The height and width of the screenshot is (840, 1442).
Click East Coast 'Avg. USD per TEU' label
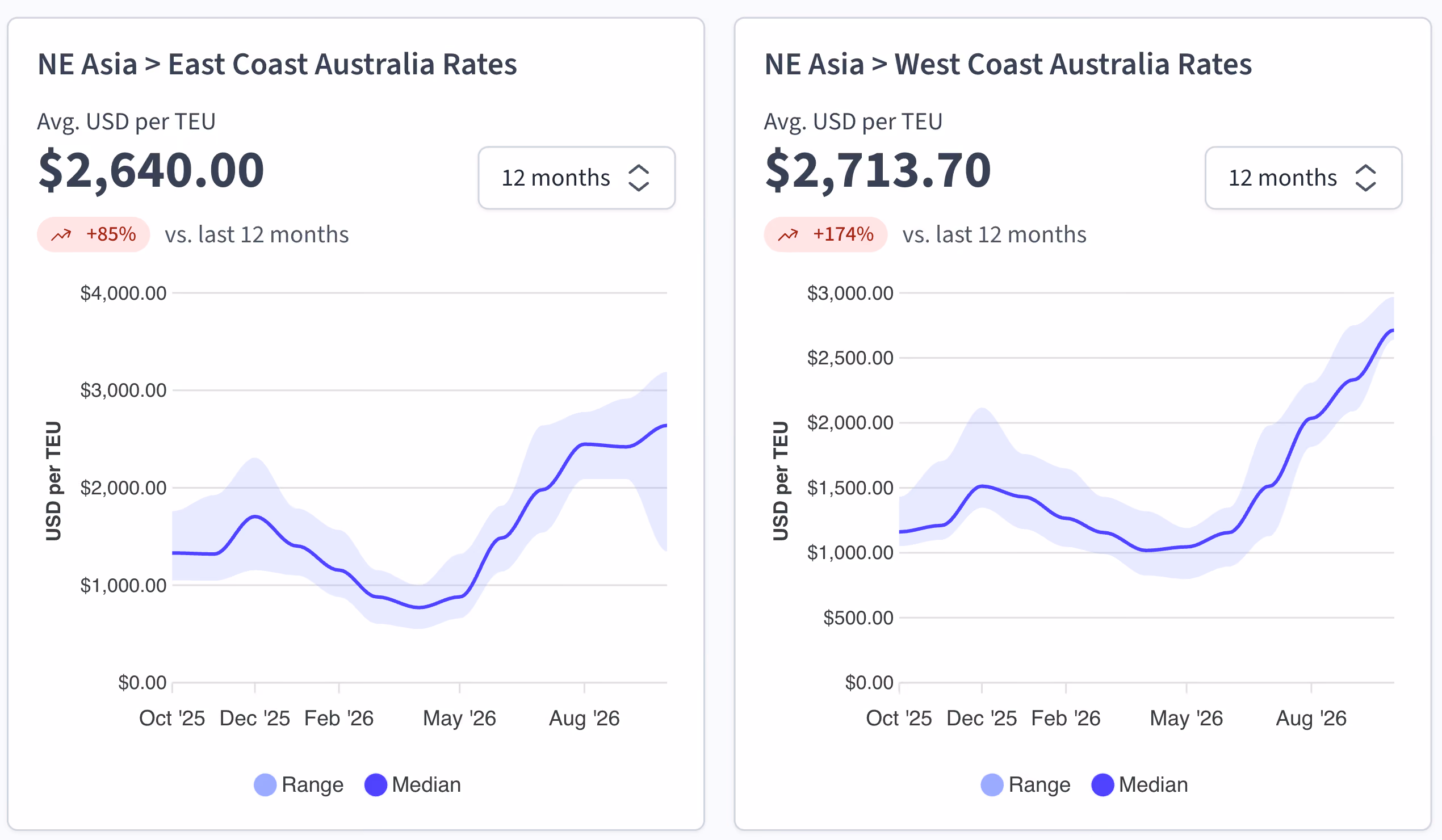(x=127, y=122)
